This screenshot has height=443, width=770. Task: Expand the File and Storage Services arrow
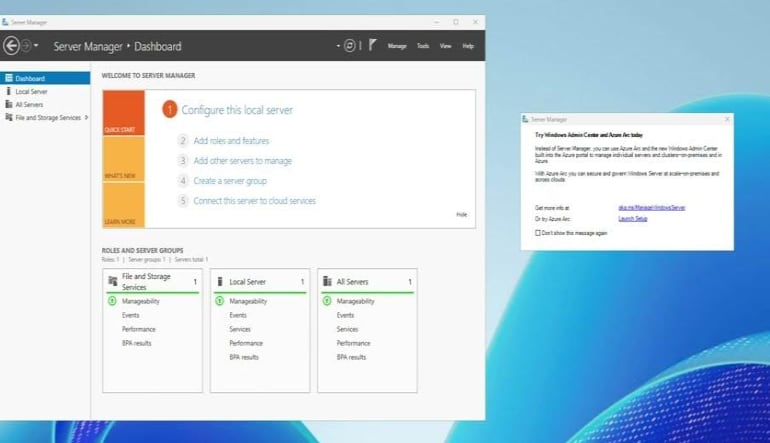tap(87, 117)
